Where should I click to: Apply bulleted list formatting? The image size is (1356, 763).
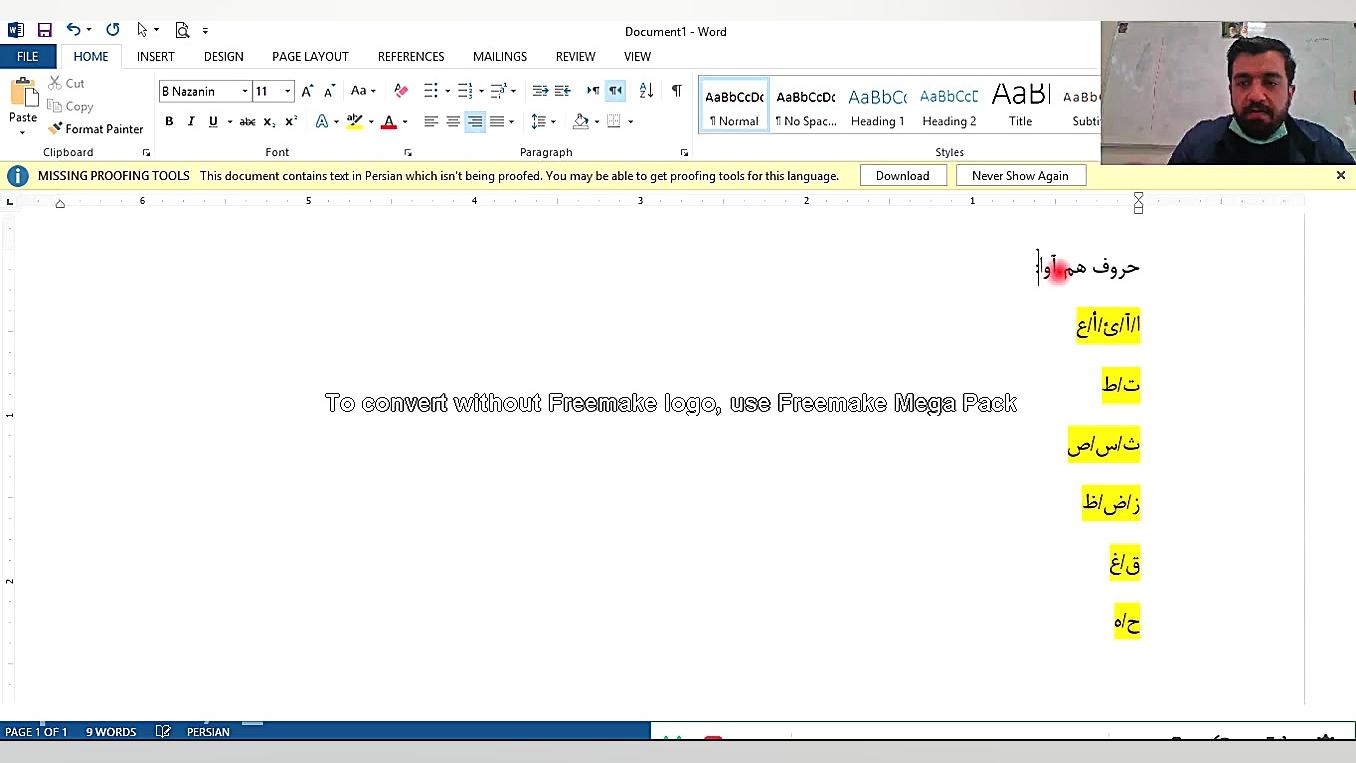431,91
